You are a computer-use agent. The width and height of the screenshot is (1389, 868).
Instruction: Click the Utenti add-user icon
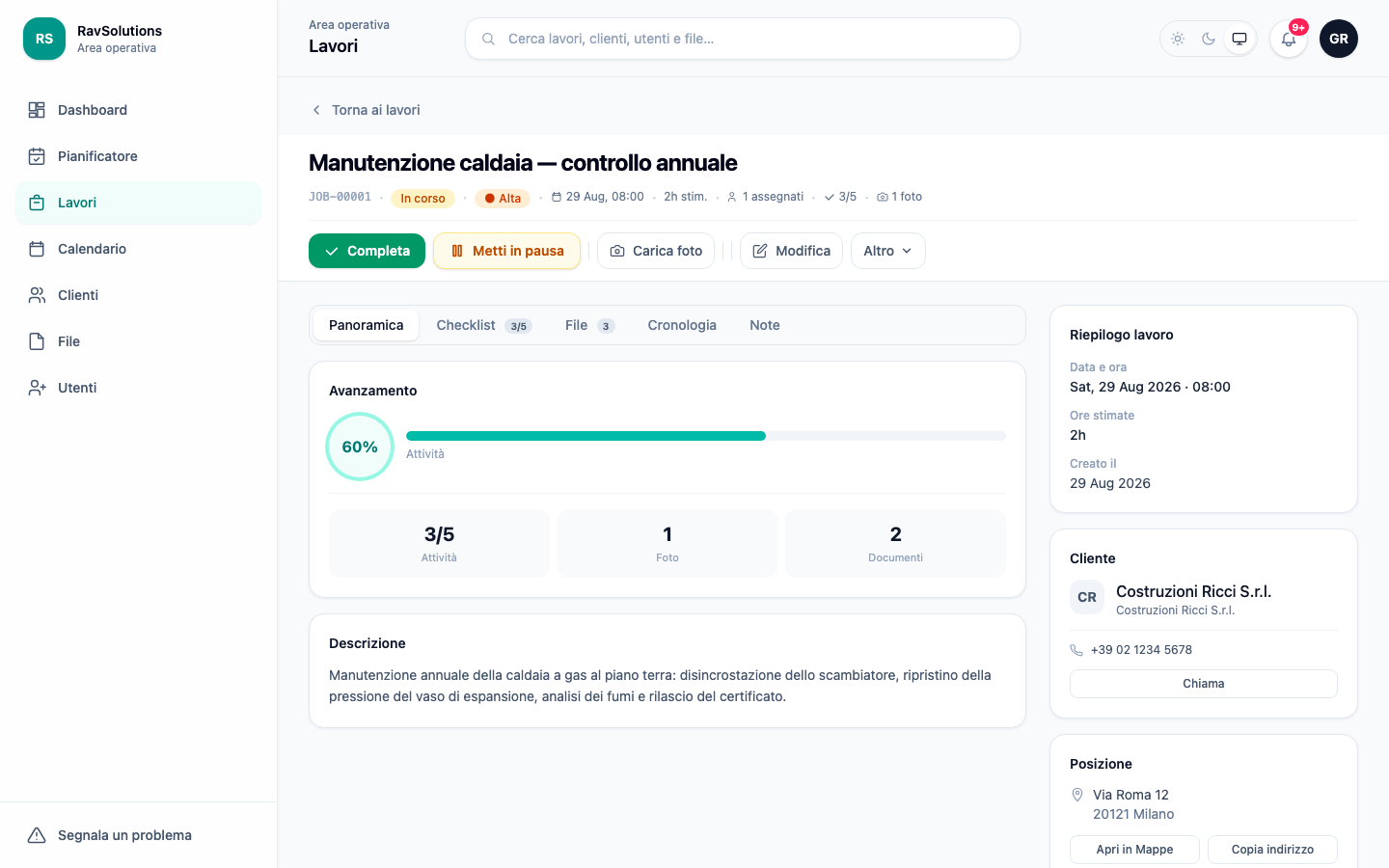(x=37, y=388)
